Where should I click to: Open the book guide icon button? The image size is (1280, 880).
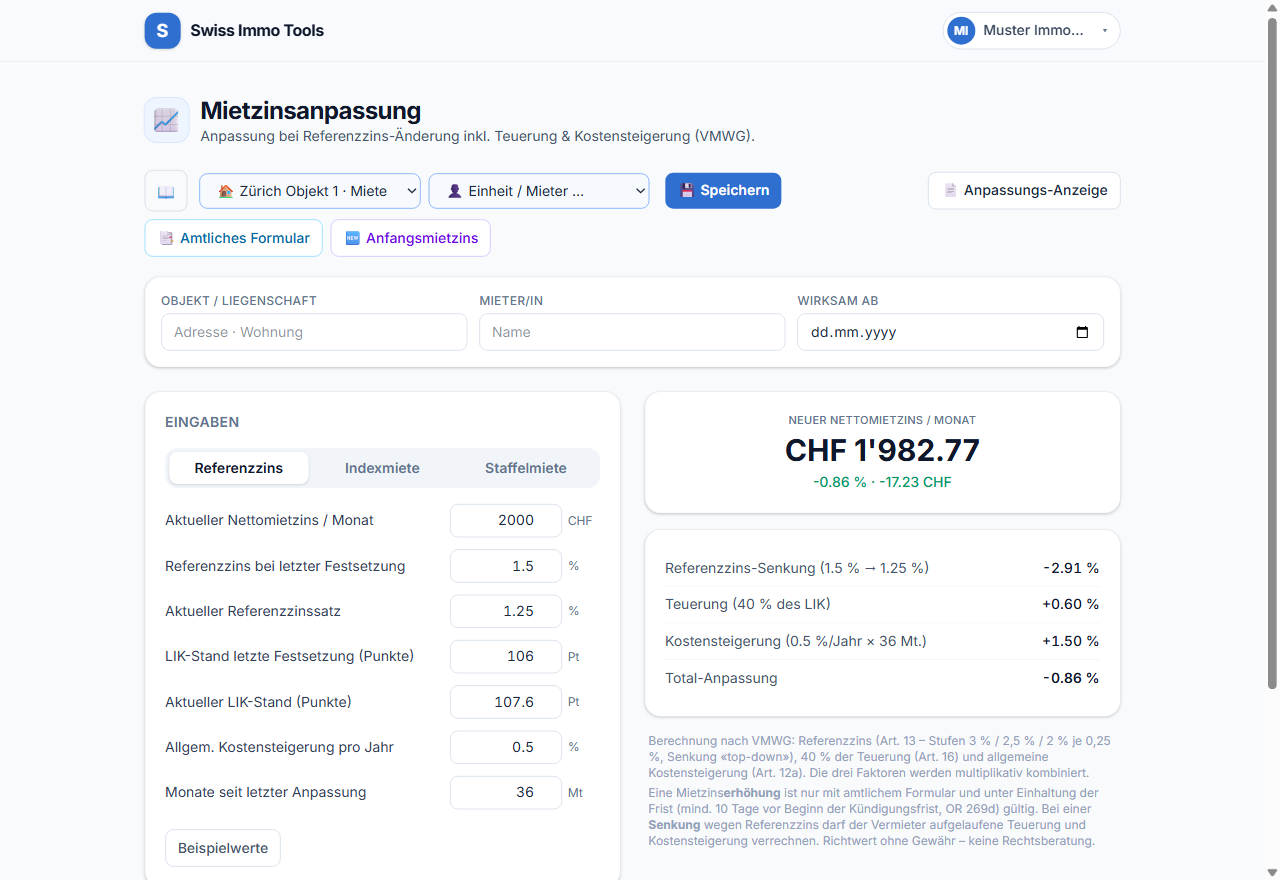pyautogui.click(x=166, y=191)
